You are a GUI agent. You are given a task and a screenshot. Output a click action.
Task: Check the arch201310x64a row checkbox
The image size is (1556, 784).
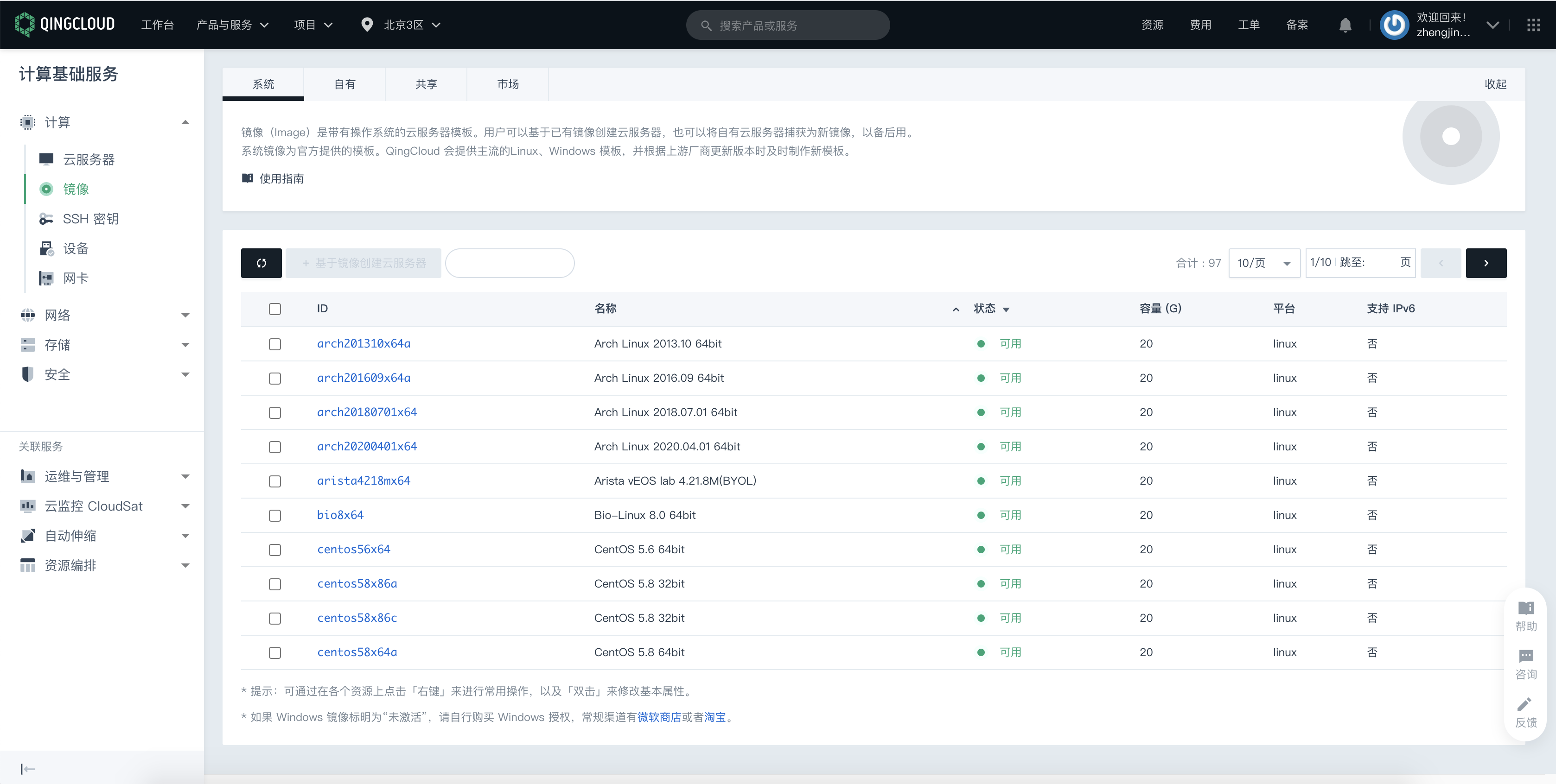pyautogui.click(x=275, y=344)
